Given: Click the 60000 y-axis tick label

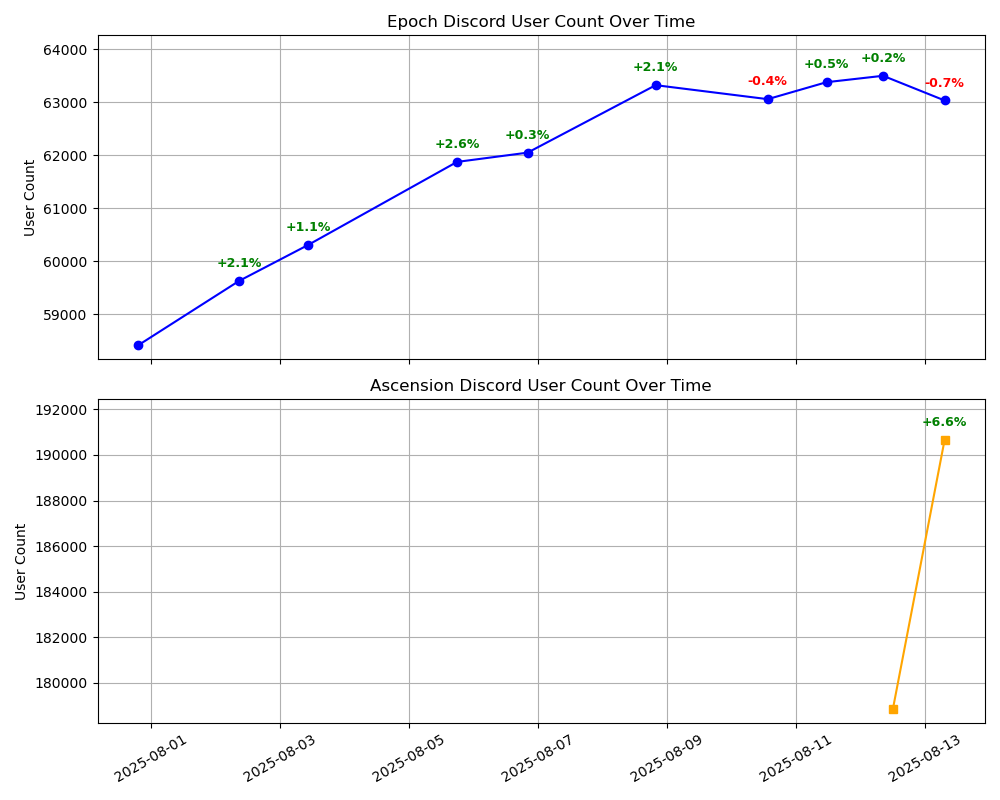Looking at the screenshot, I should coord(66,262).
